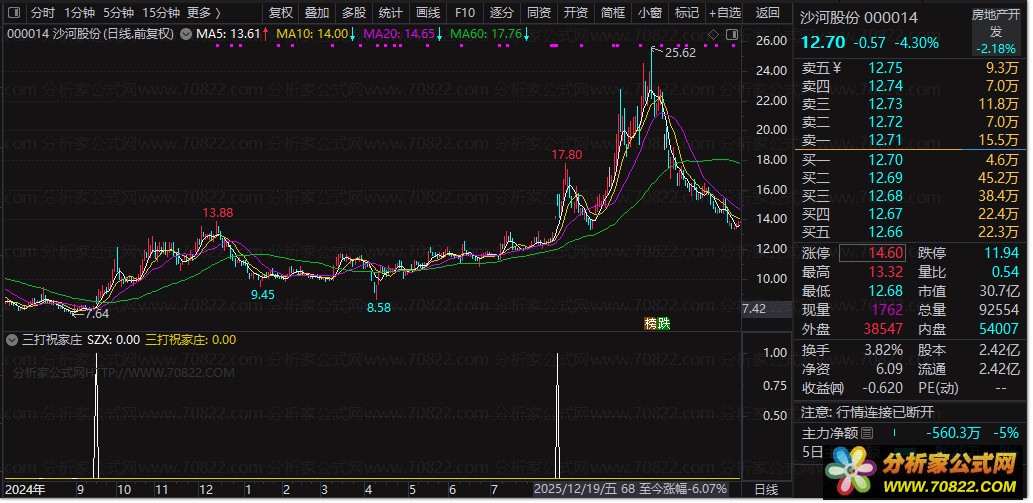Toggle the 叠加 overlay option
Image resolution: width=1033 pixels, height=503 pixels.
coord(317,13)
